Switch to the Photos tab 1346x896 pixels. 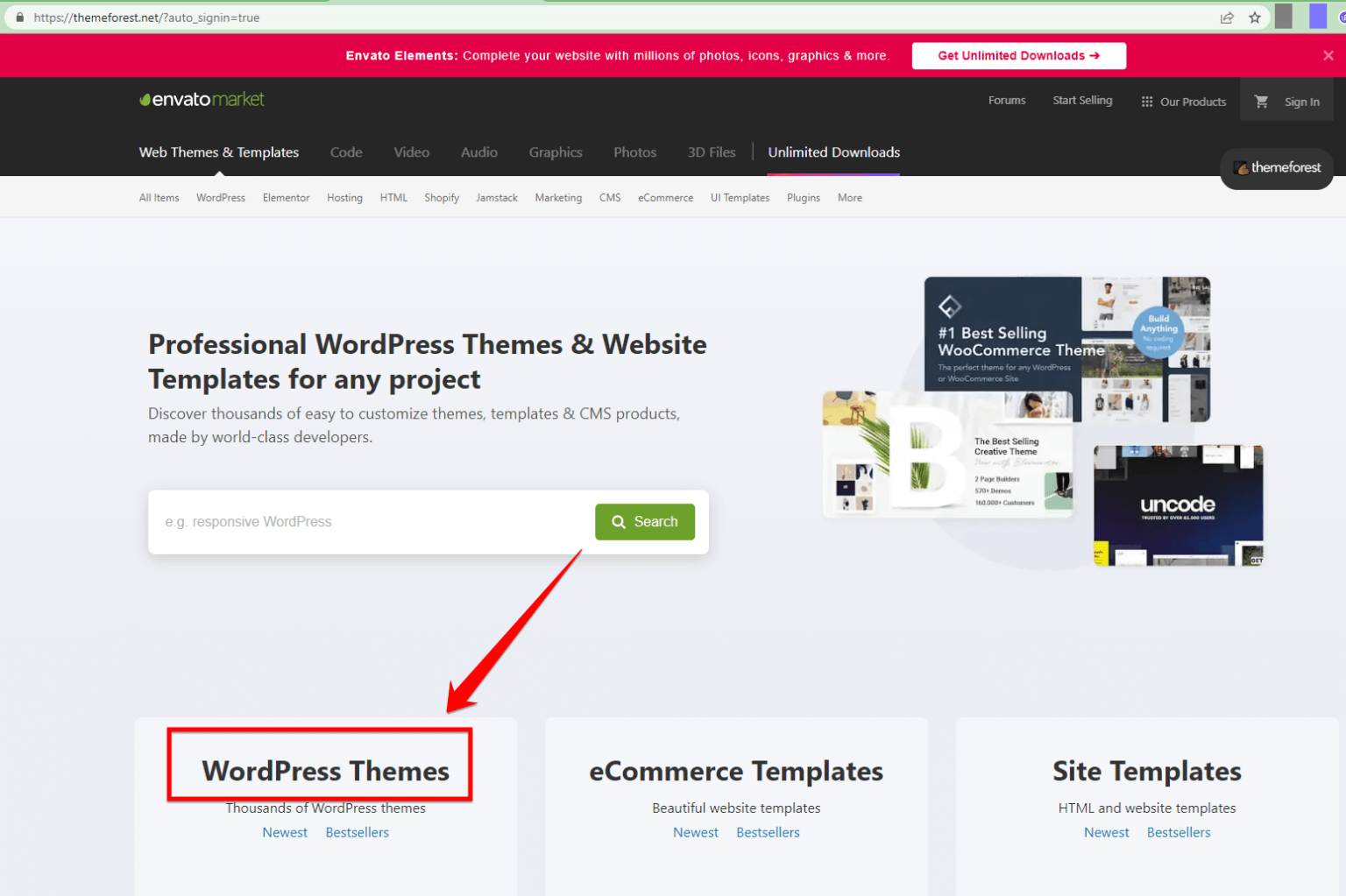click(635, 152)
